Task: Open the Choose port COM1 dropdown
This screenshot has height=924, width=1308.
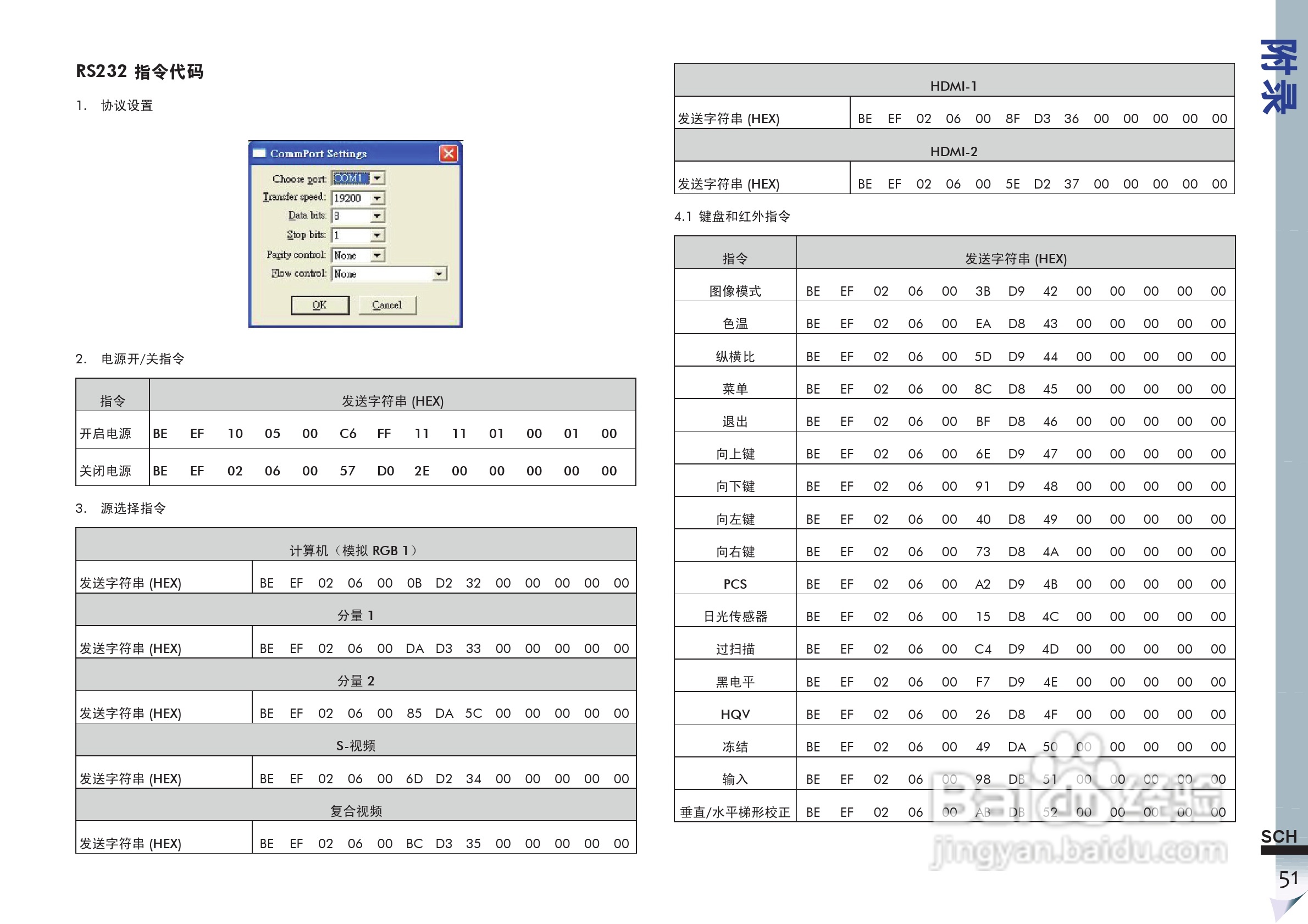Action: [377, 178]
